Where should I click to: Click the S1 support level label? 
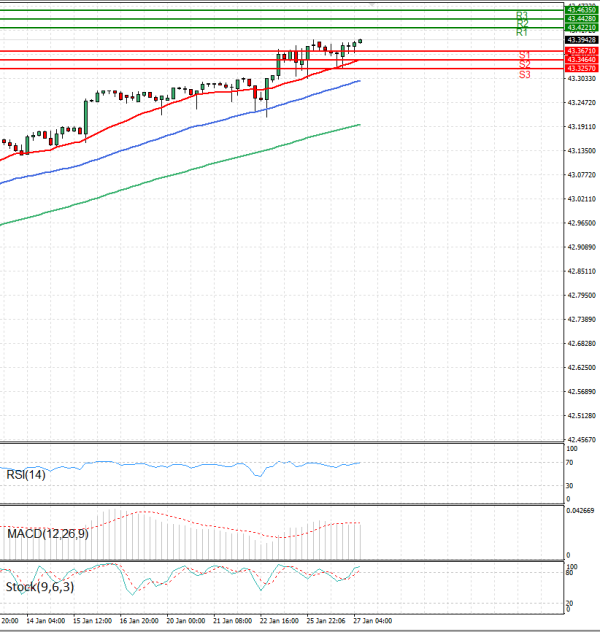coord(524,55)
